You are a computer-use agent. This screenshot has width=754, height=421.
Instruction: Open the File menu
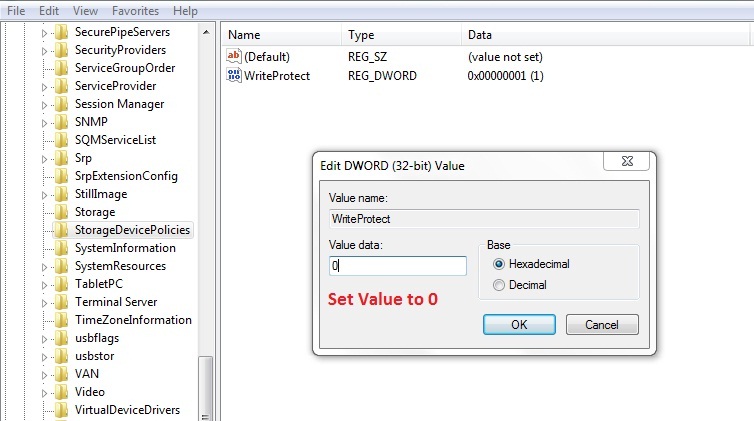click(16, 11)
